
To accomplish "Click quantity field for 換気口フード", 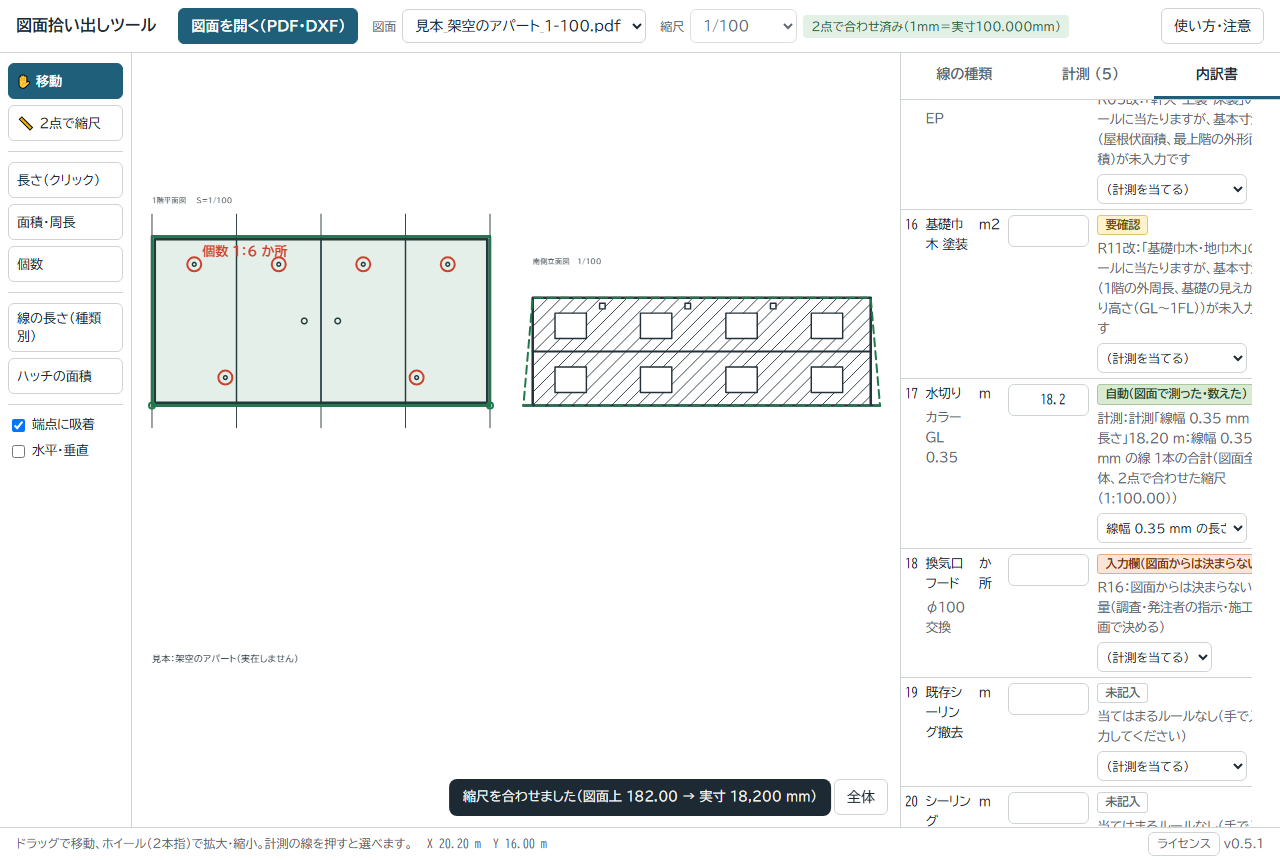I will coord(1048,570).
